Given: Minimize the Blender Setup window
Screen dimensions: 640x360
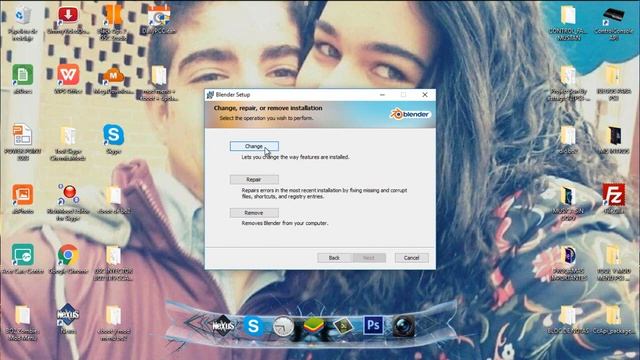Looking at the screenshot, I should (382, 95).
